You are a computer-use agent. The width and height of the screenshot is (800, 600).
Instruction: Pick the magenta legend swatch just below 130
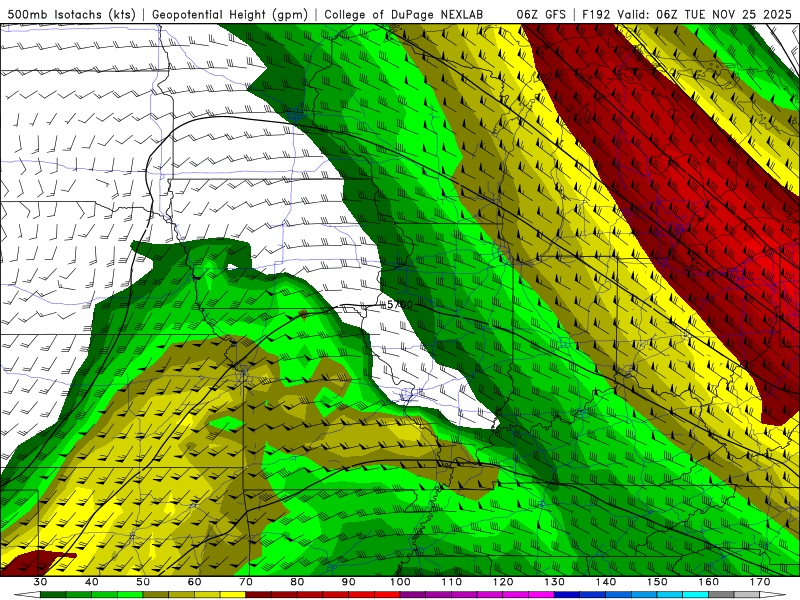541,594
